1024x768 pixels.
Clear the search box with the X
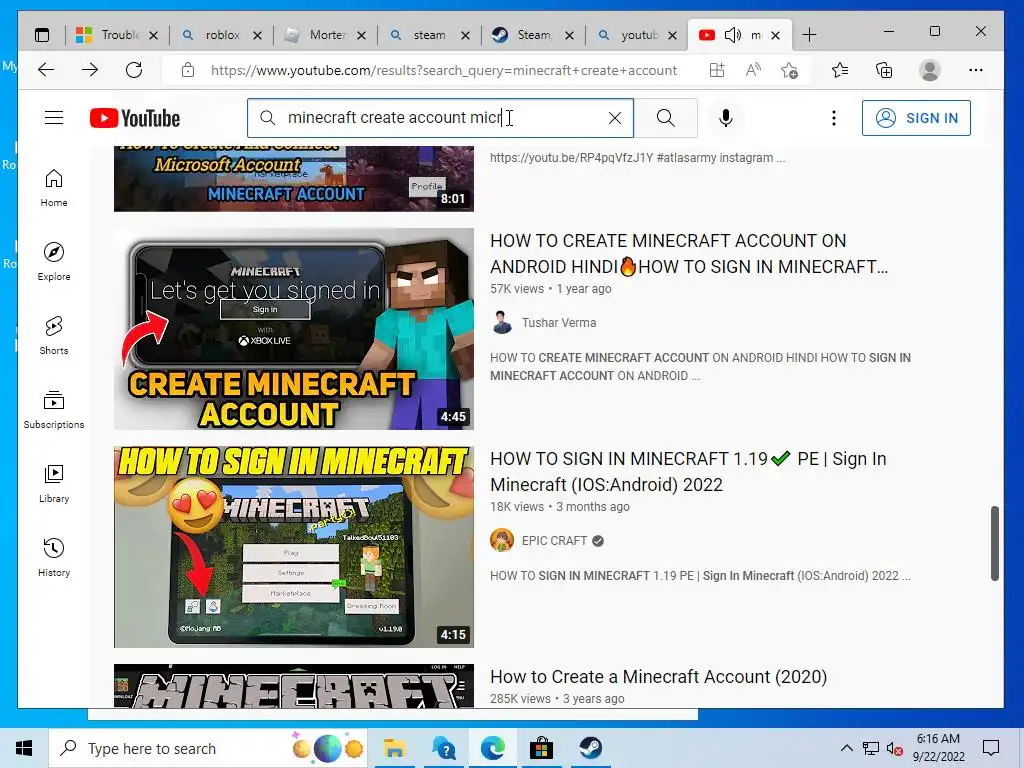[x=615, y=118]
